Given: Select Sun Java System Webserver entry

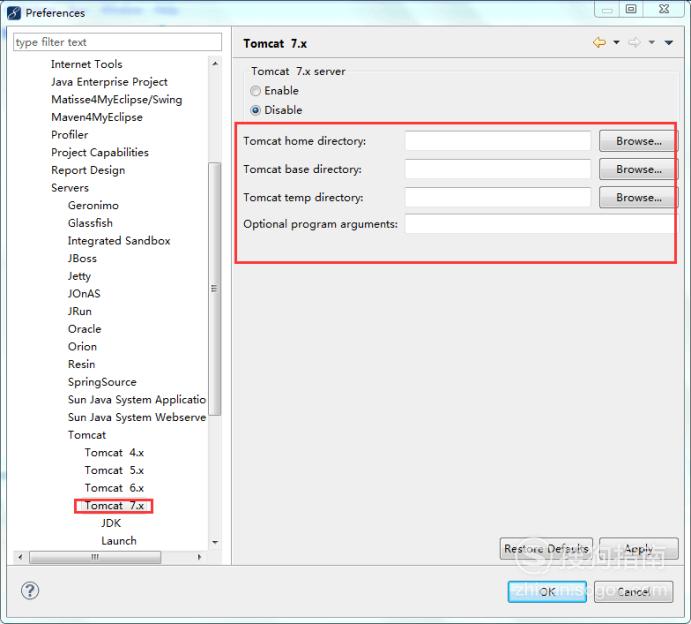Looking at the screenshot, I should coord(137,417).
